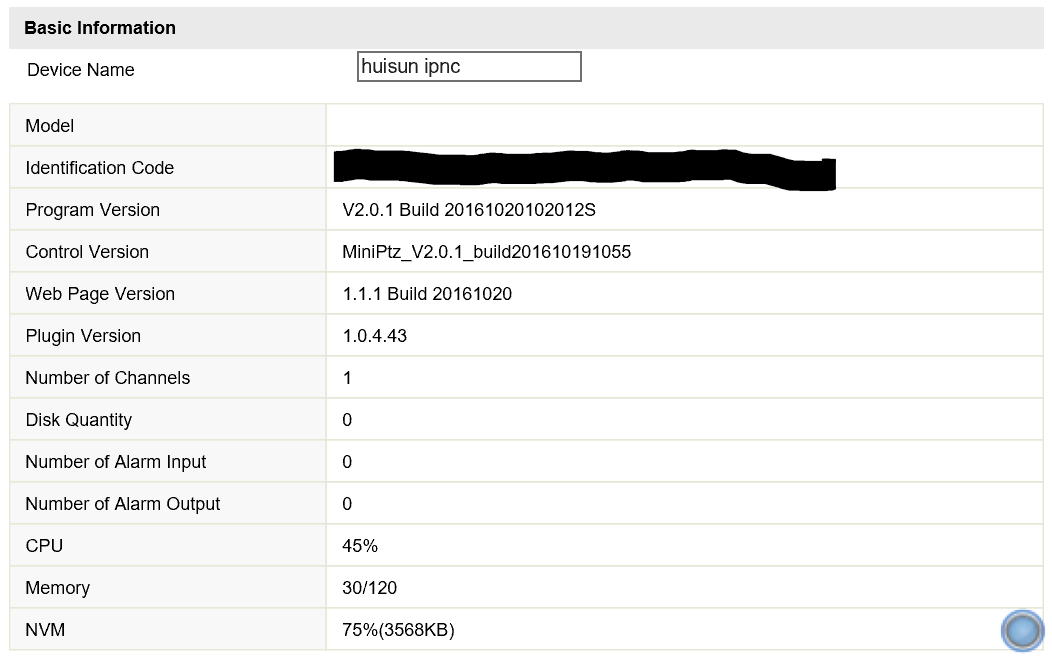Click the Number of Alarm Input label
Image resolution: width=1052 pixels, height=659 pixels.
116,462
